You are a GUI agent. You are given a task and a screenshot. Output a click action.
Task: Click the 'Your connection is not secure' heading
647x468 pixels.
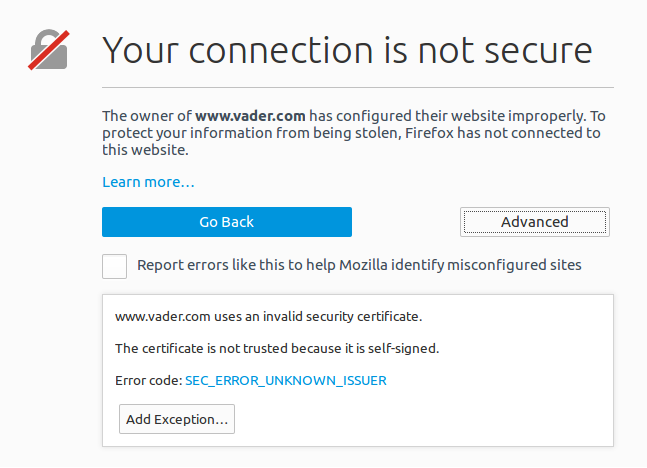pyautogui.click(x=347, y=50)
